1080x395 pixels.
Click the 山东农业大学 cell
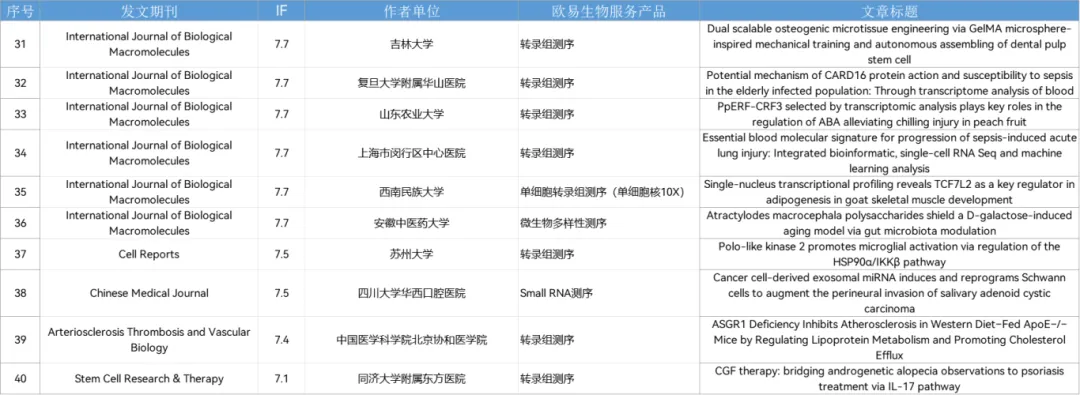[411, 114]
